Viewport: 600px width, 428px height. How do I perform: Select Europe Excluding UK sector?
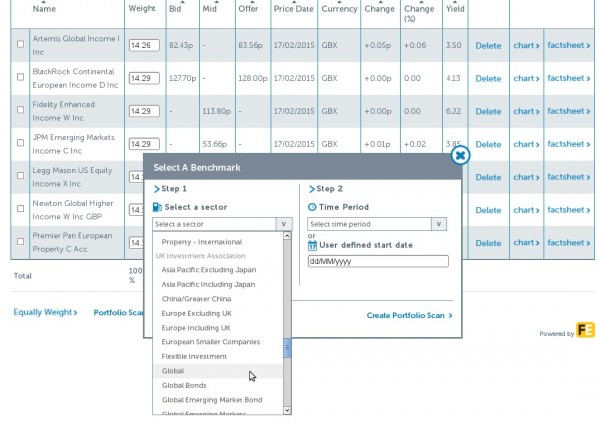point(196,314)
